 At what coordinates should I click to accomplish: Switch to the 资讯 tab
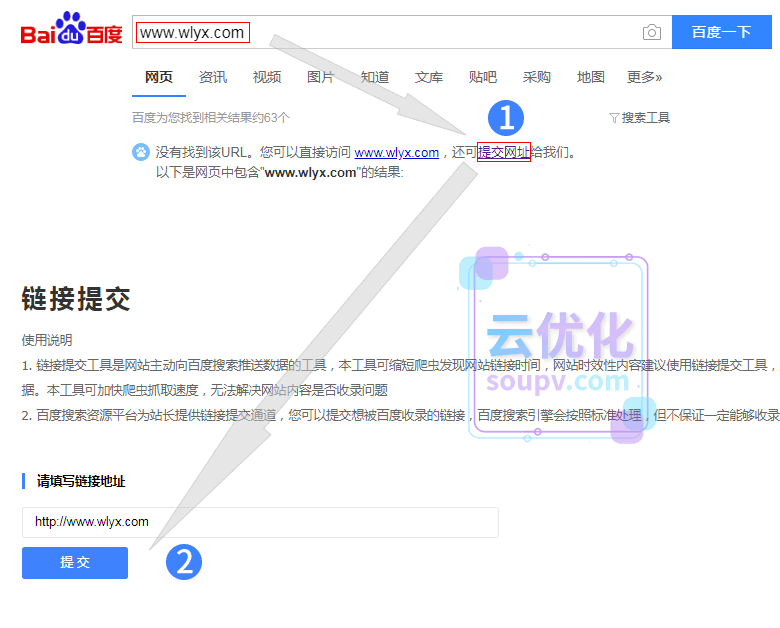point(213,77)
